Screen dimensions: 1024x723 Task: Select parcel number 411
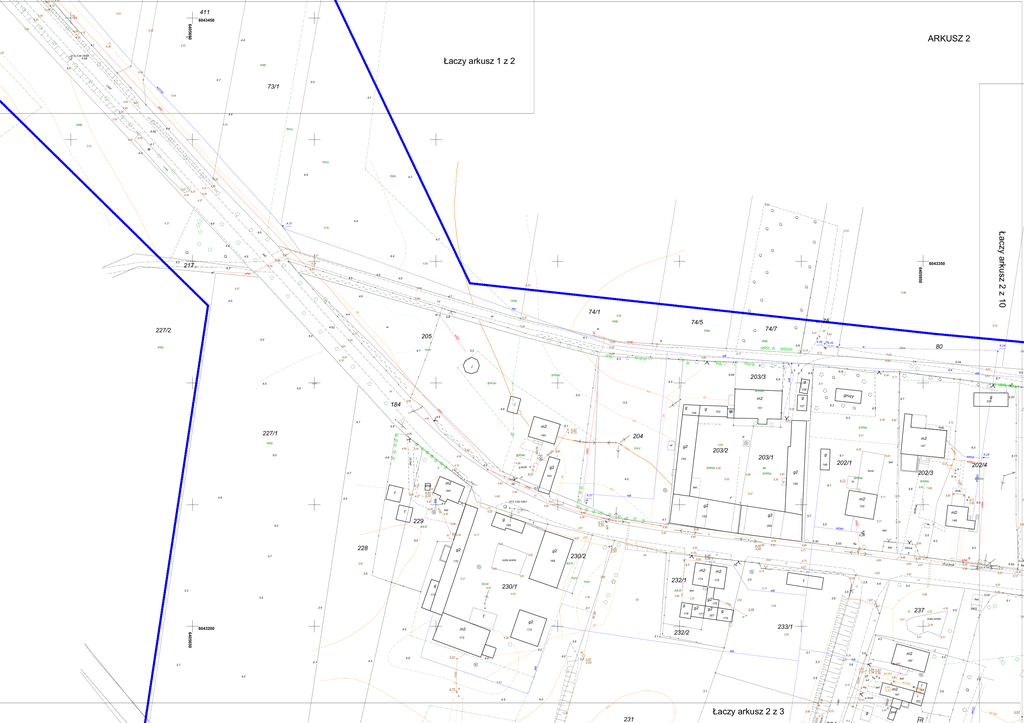[x=204, y=11]
